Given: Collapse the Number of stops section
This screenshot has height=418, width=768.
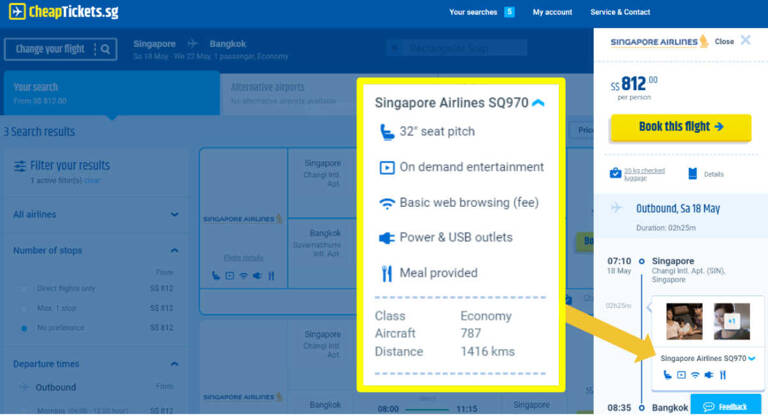Looking at the screenshot, I should pos(174,250).
